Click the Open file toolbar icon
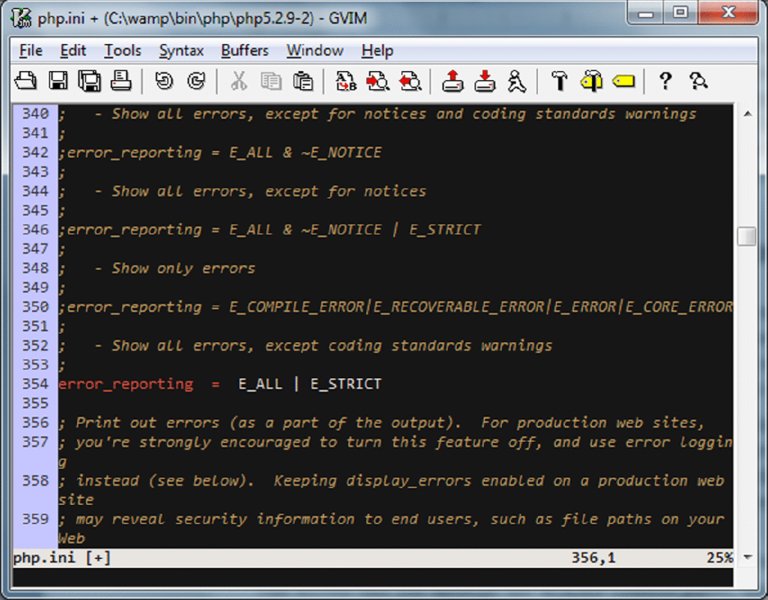768x600 pixels. point(26,81)
